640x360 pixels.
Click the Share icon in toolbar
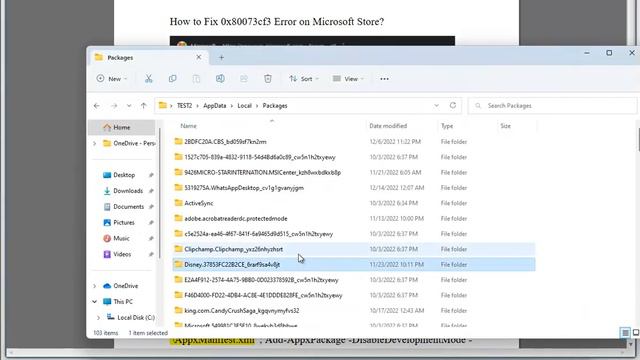[244, 79]
